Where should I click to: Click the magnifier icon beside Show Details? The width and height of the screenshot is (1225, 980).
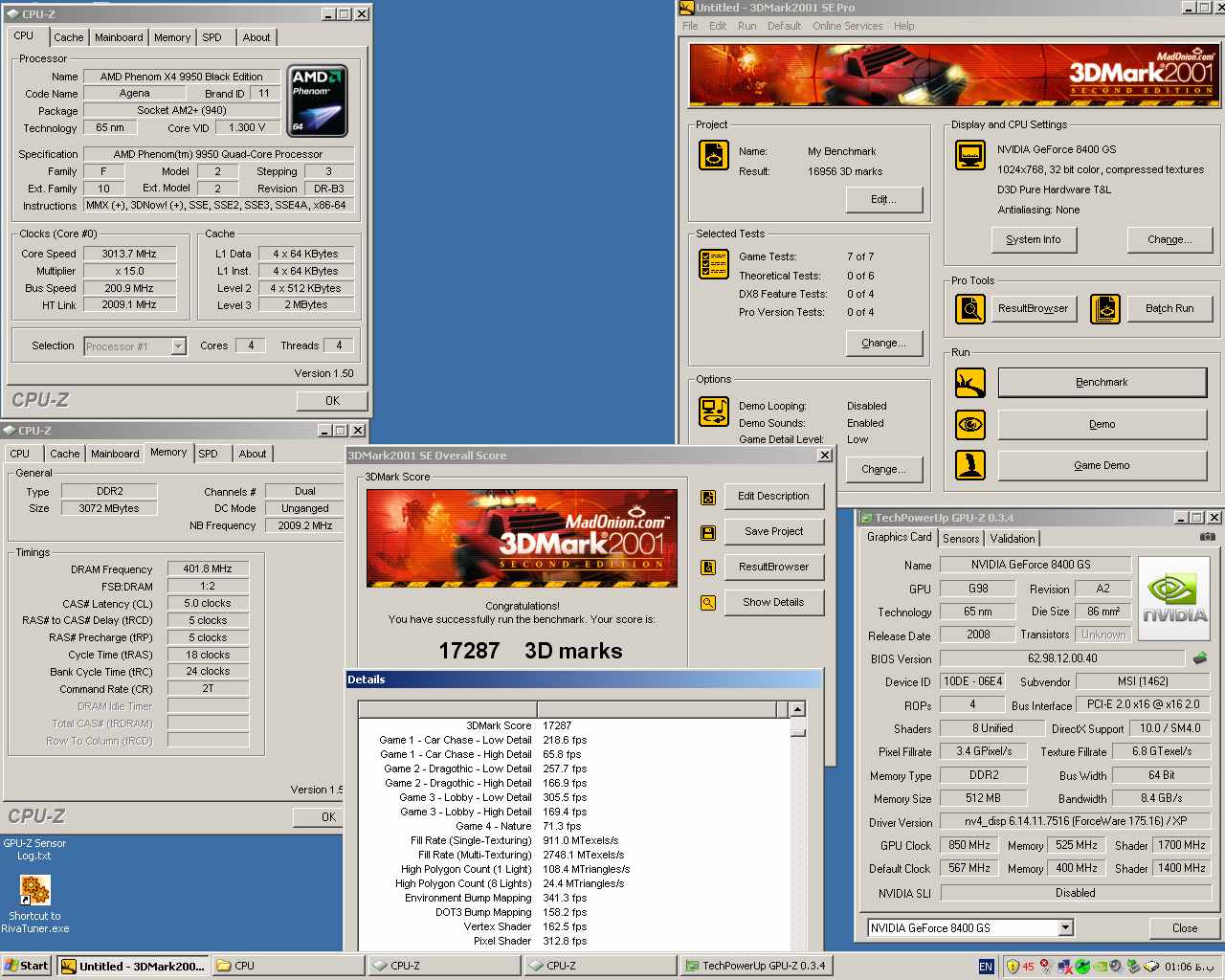708,603
